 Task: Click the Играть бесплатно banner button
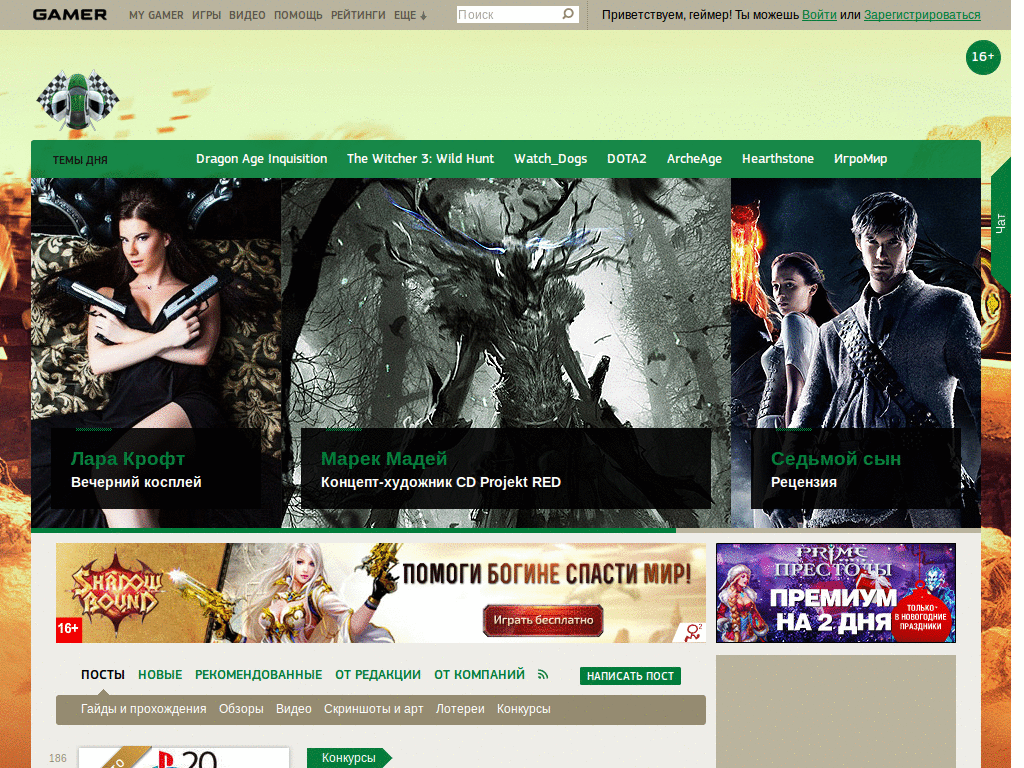(x=543, y=620)
